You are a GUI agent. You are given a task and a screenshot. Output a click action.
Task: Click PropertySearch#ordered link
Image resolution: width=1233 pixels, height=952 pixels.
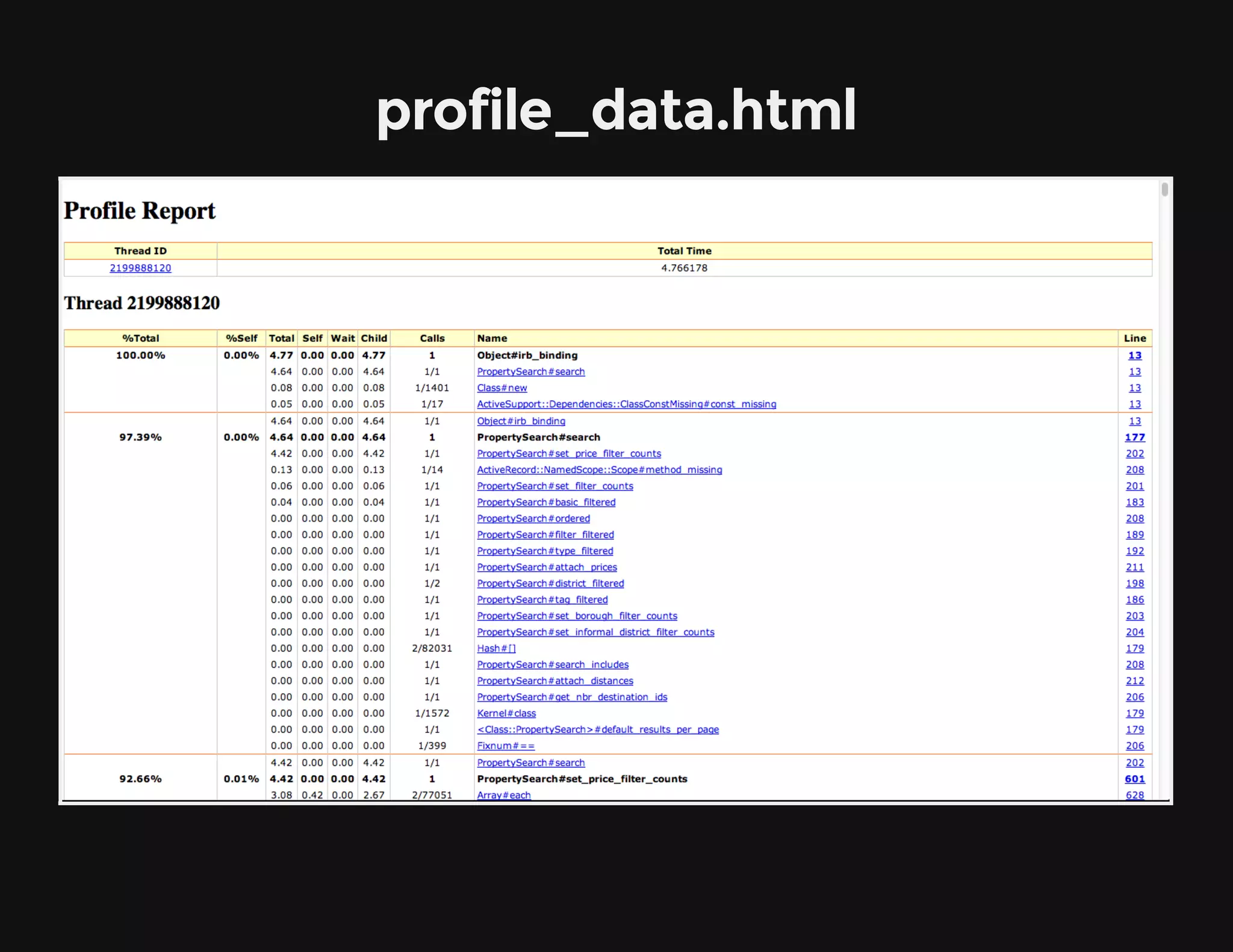533,519
